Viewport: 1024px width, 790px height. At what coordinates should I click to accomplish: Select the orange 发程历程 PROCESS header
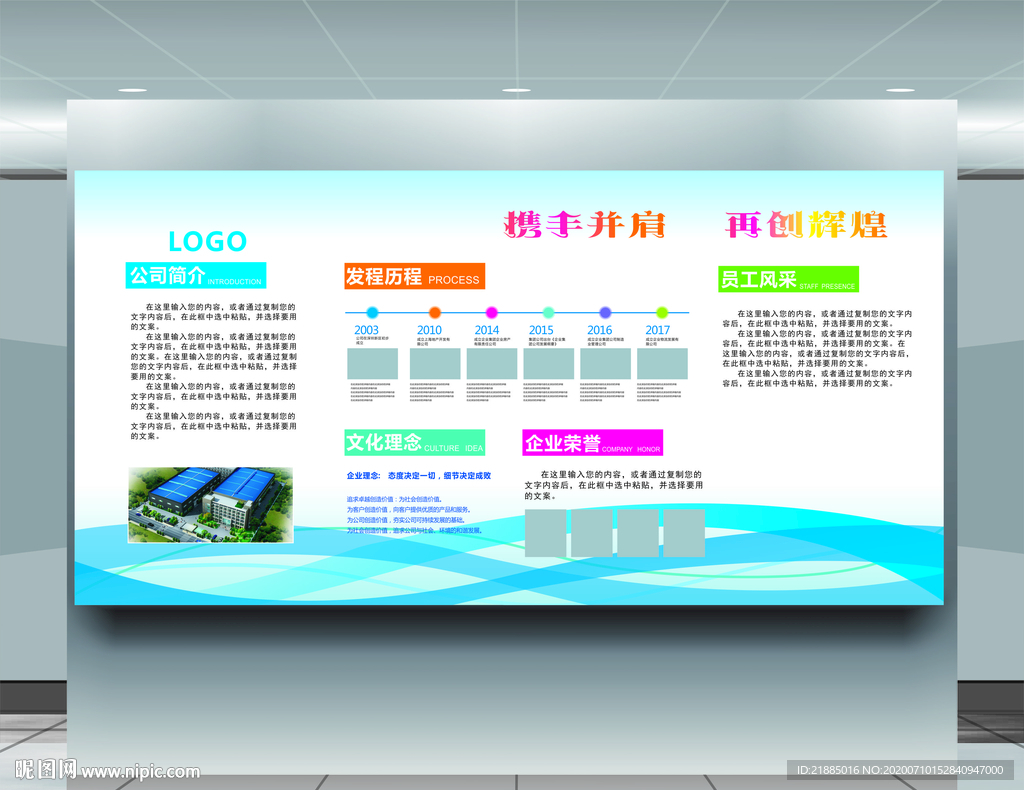415,276
